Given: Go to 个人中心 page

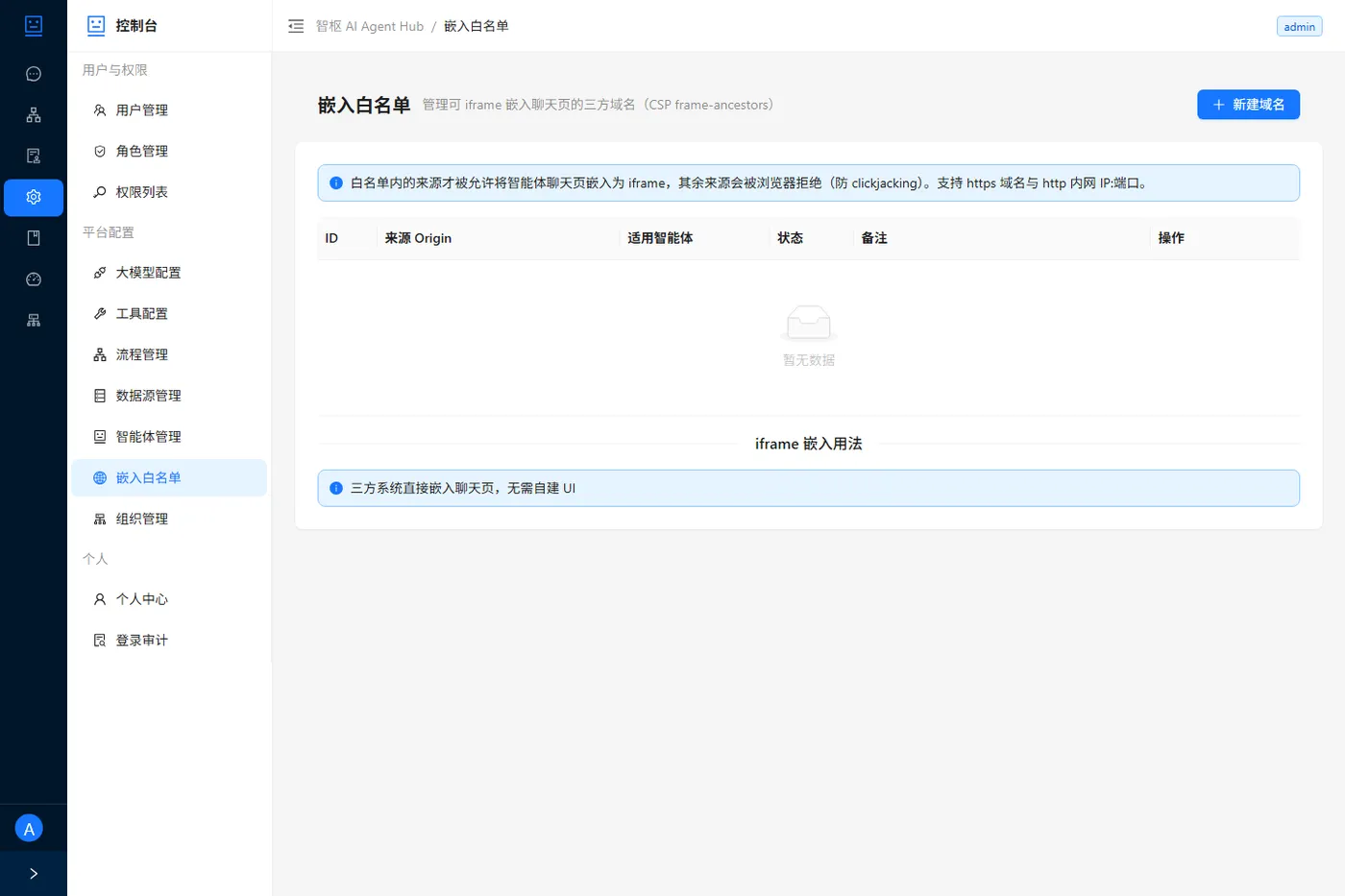Looking at the screenshot, I should pyautogui.click(x=169, y=599).
